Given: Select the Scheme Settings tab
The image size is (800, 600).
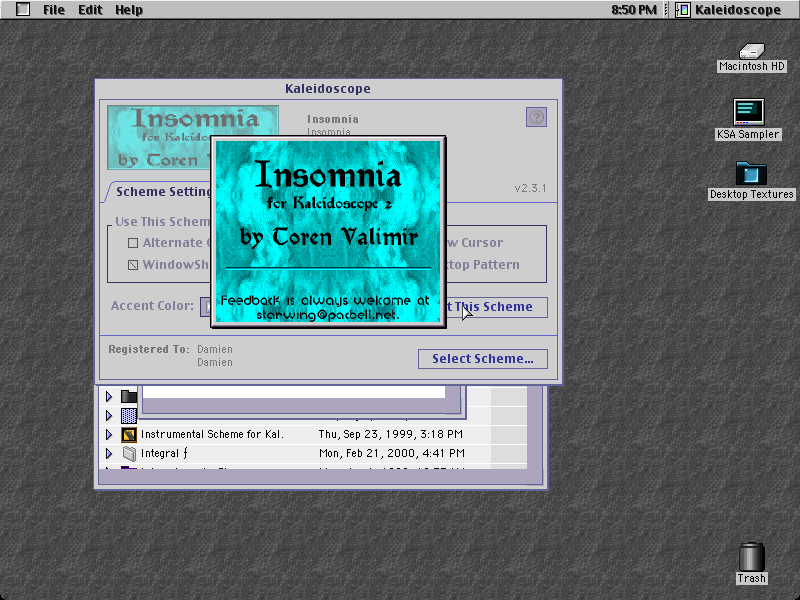Looking at the screenshot, I should [159, 192].
